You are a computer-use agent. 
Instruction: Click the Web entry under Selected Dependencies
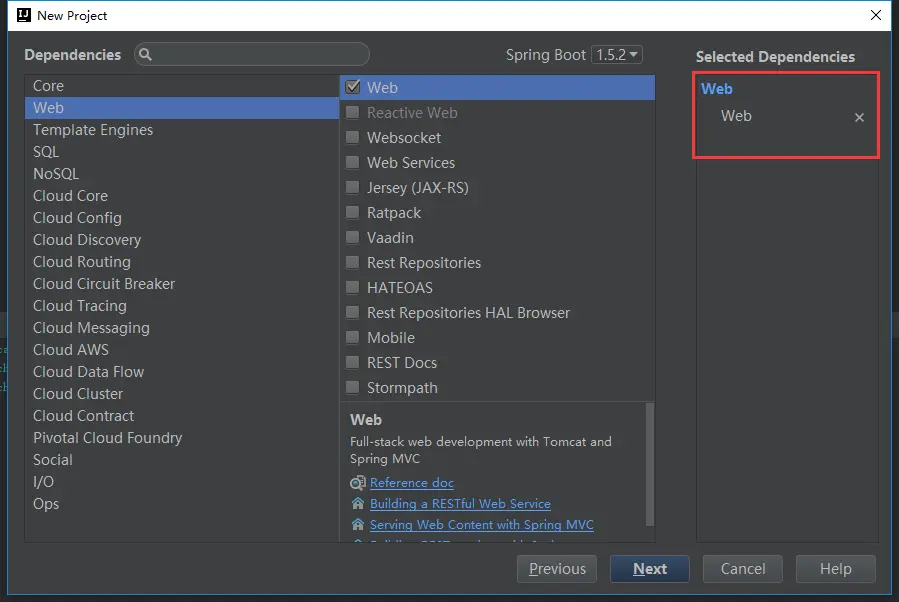(x=736, y=116)
